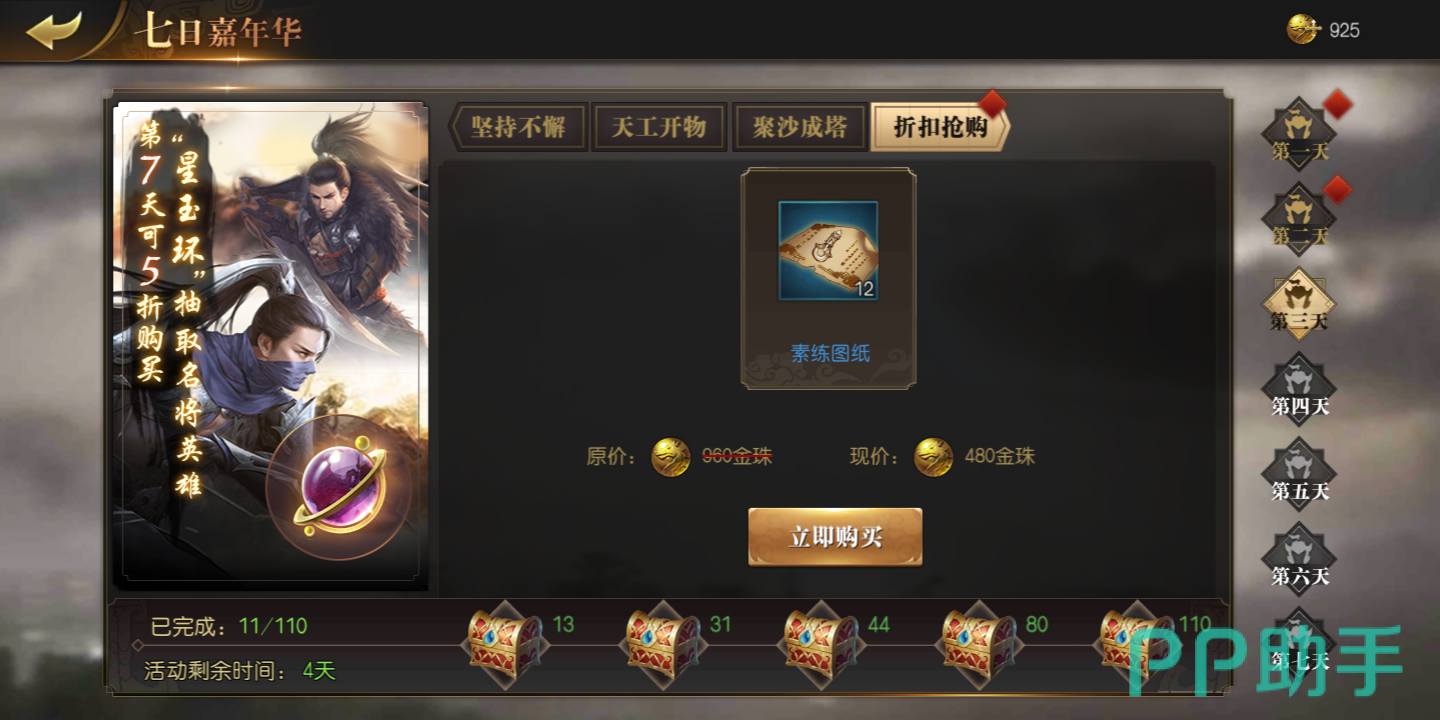Open the 13-point treasure chest
The height and width of the screenshot is (720, 1440).
tap(505, 645)
